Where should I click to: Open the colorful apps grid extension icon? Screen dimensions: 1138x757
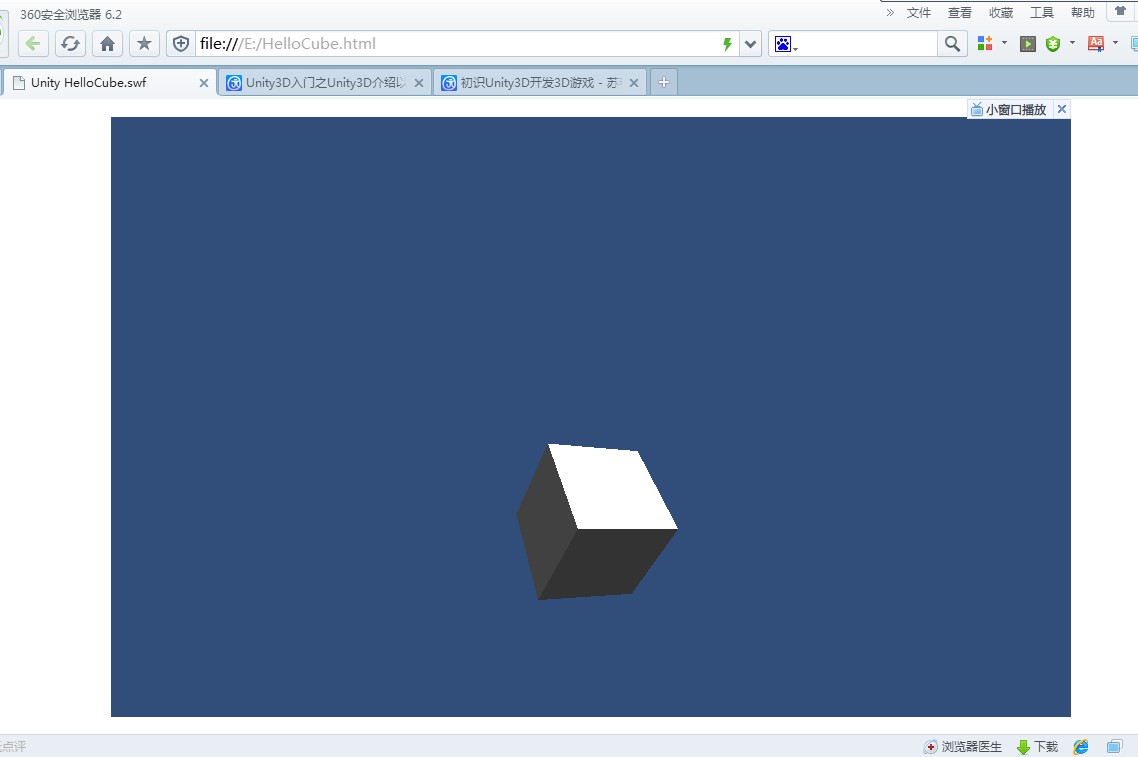[x=985, y=44]
